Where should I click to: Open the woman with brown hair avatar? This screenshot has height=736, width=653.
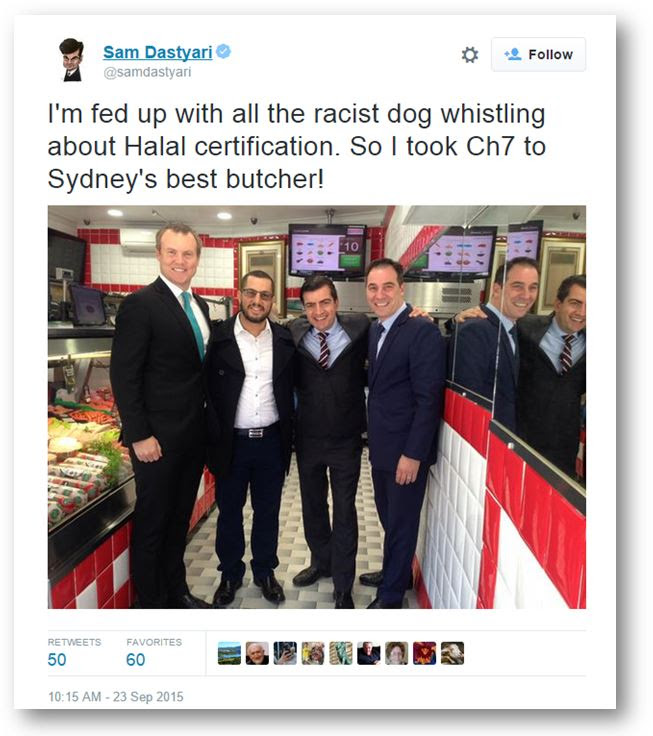(397, 653)
